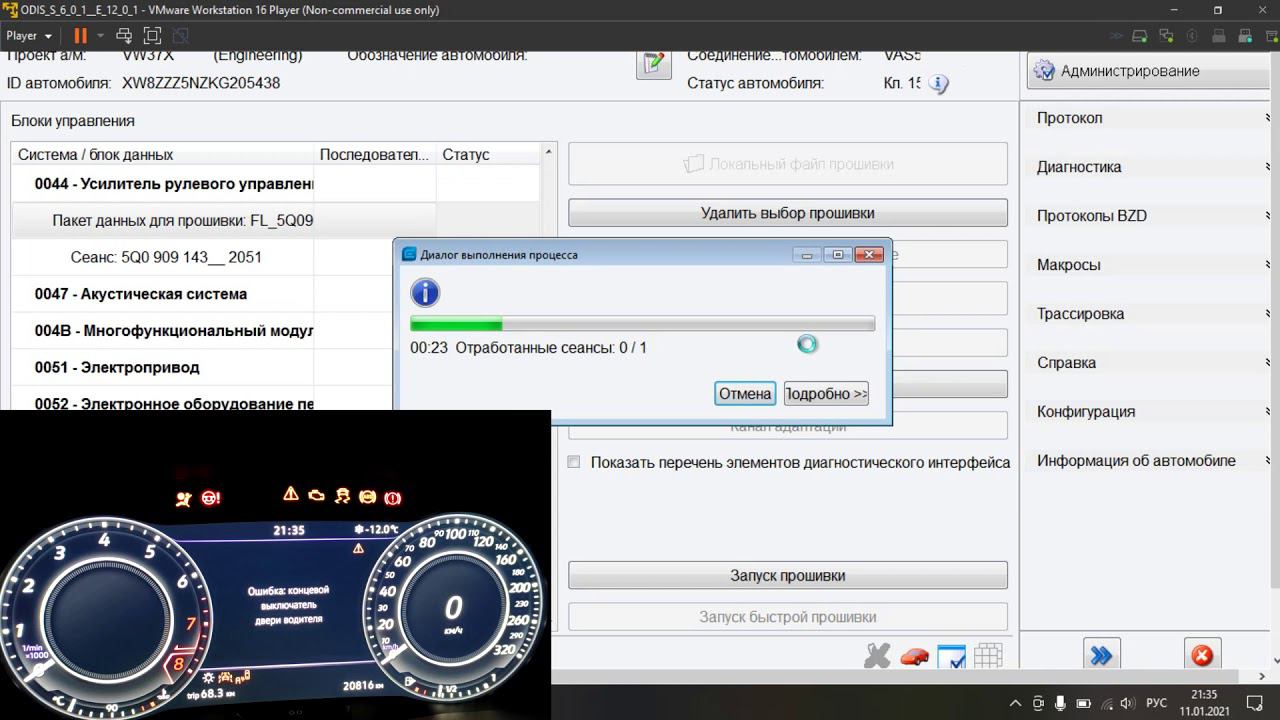The height and width of the screenshot is (720, 1280).
Task: Open the power options dropdown arrow
Action: point(99,36)
